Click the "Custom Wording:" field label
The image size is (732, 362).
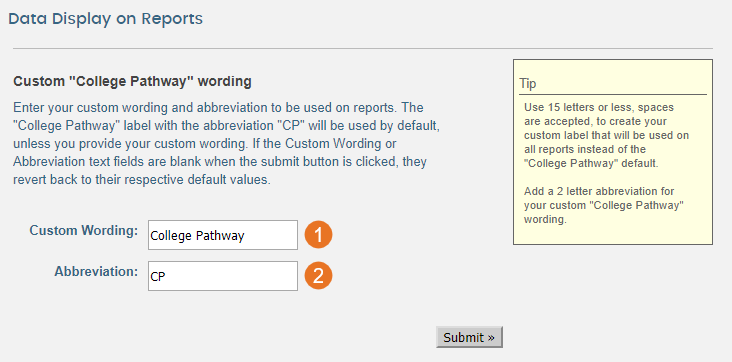tap(84, 230)
